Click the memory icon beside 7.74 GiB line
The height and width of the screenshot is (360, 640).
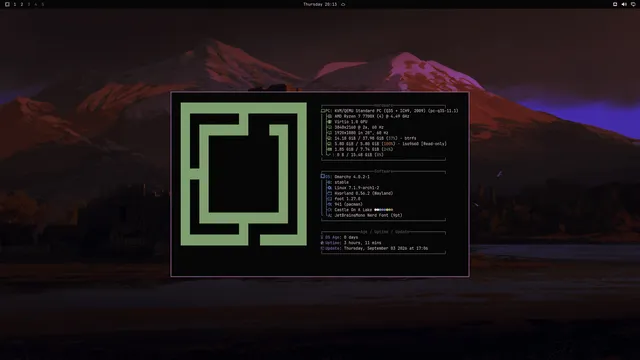tap(329, 149)
